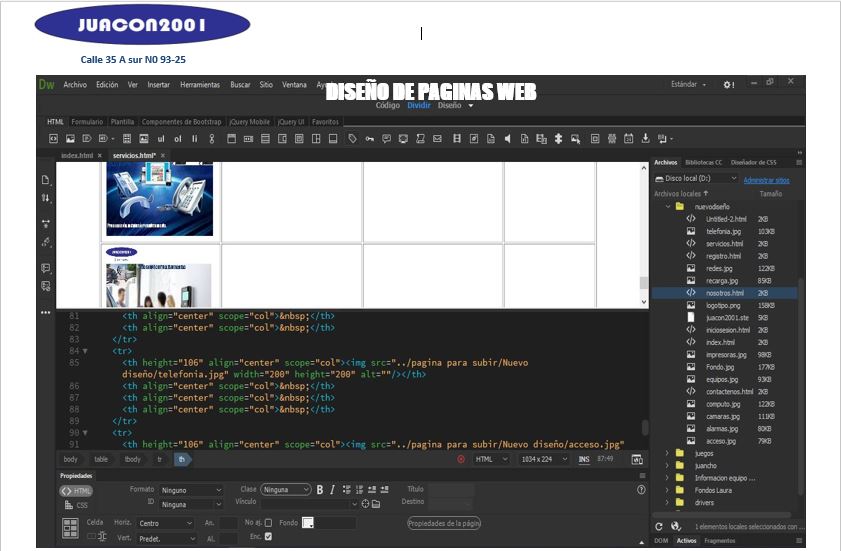Toggle the Enc. header checkbox
The height and width of the screenshot is (551, 841).
tap(268, 537)
